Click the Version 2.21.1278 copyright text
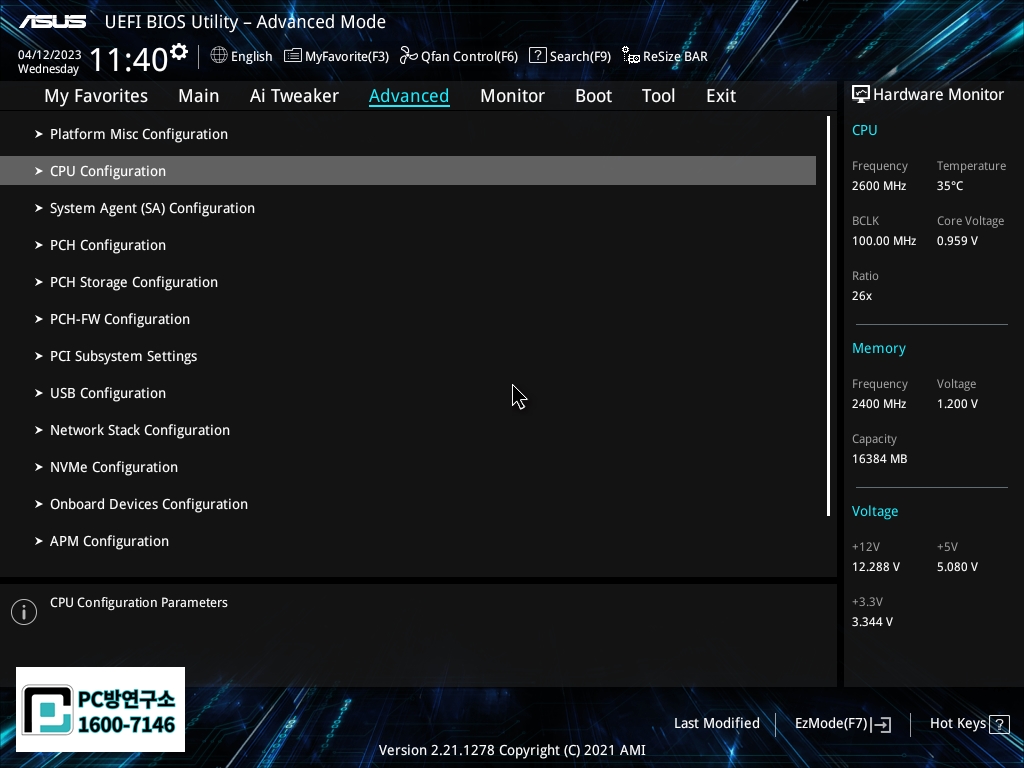Image resolution: width=1024 pixels, height=768 pixels. pos(512,750)
